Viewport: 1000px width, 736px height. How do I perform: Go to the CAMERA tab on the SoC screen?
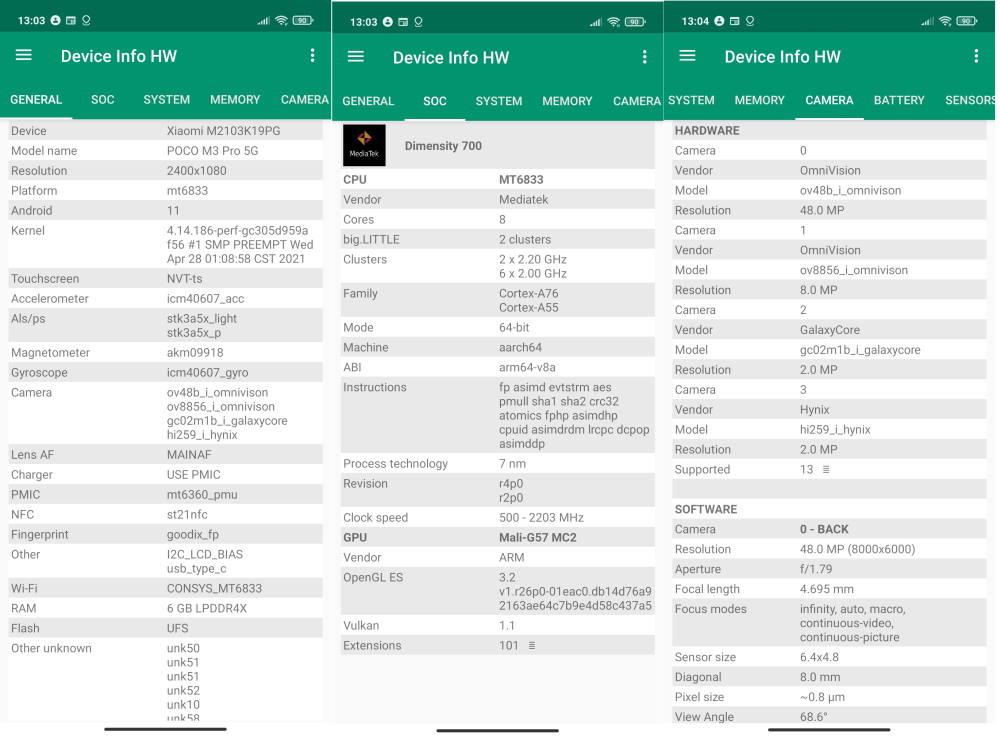637,101
